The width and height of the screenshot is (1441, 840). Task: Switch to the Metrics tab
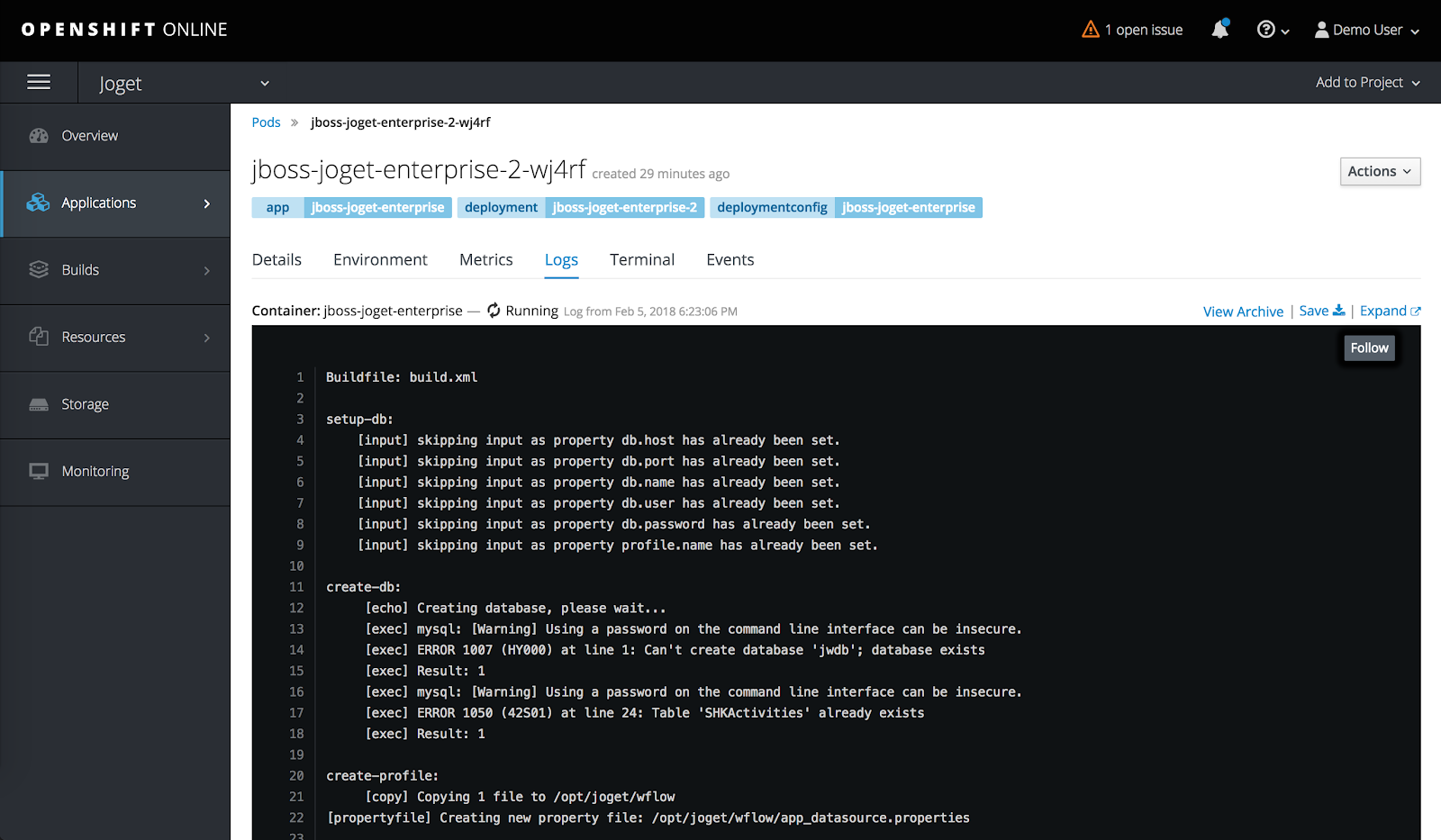point(485,259)
